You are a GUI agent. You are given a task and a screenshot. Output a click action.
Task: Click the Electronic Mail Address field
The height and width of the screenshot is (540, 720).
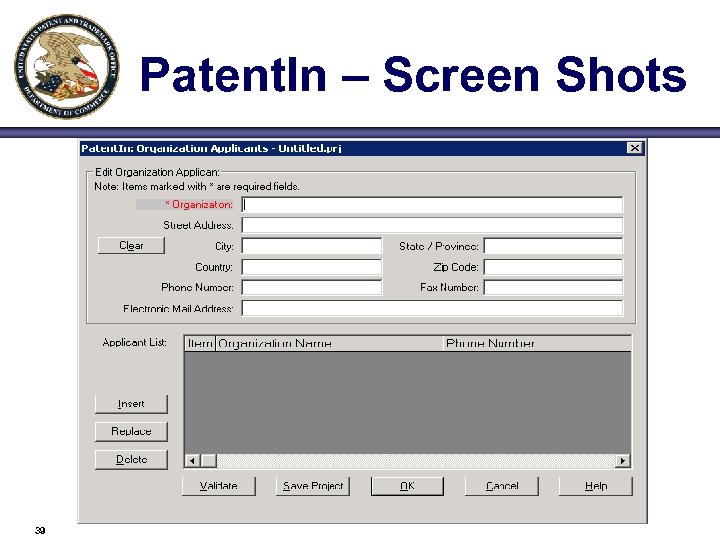click(x=432, y=308)
